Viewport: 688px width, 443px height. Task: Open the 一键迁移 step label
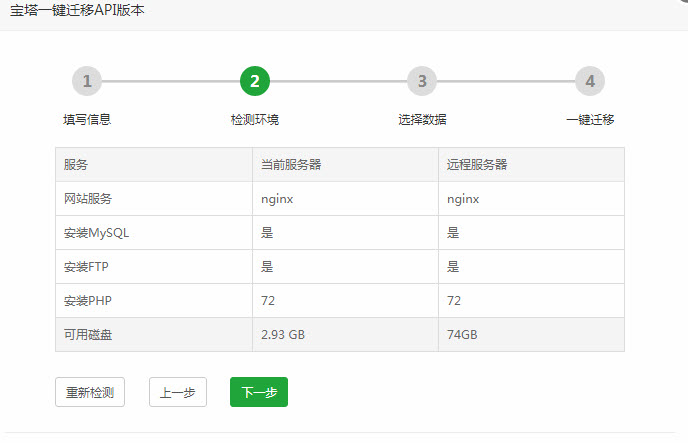click(590, 120)
